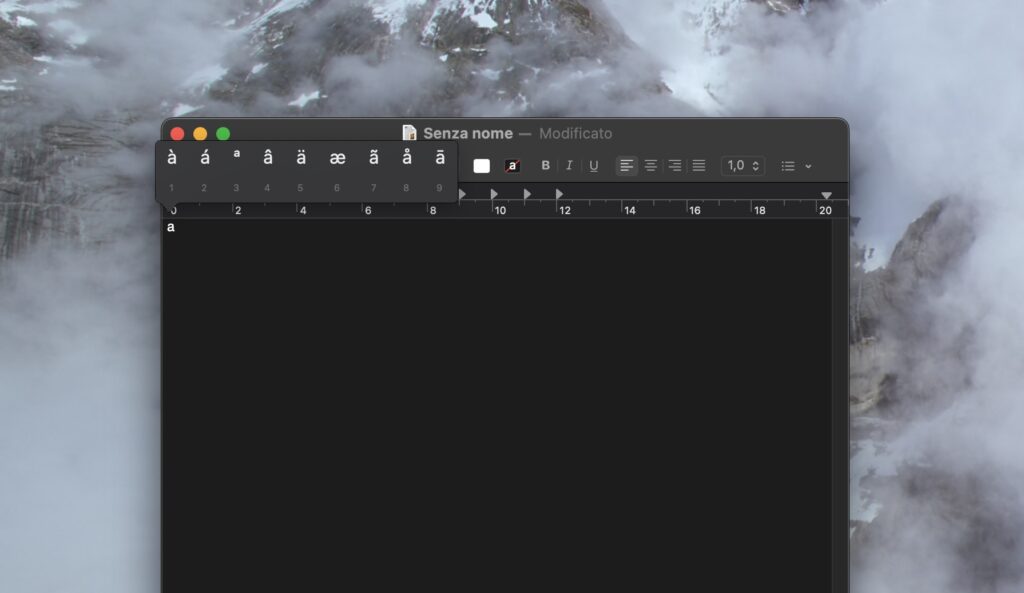Image resolution: width=1024 pixels, height=593 pixels.
Task: Toggle underline formatting
Action: click(x=593, y=166)
